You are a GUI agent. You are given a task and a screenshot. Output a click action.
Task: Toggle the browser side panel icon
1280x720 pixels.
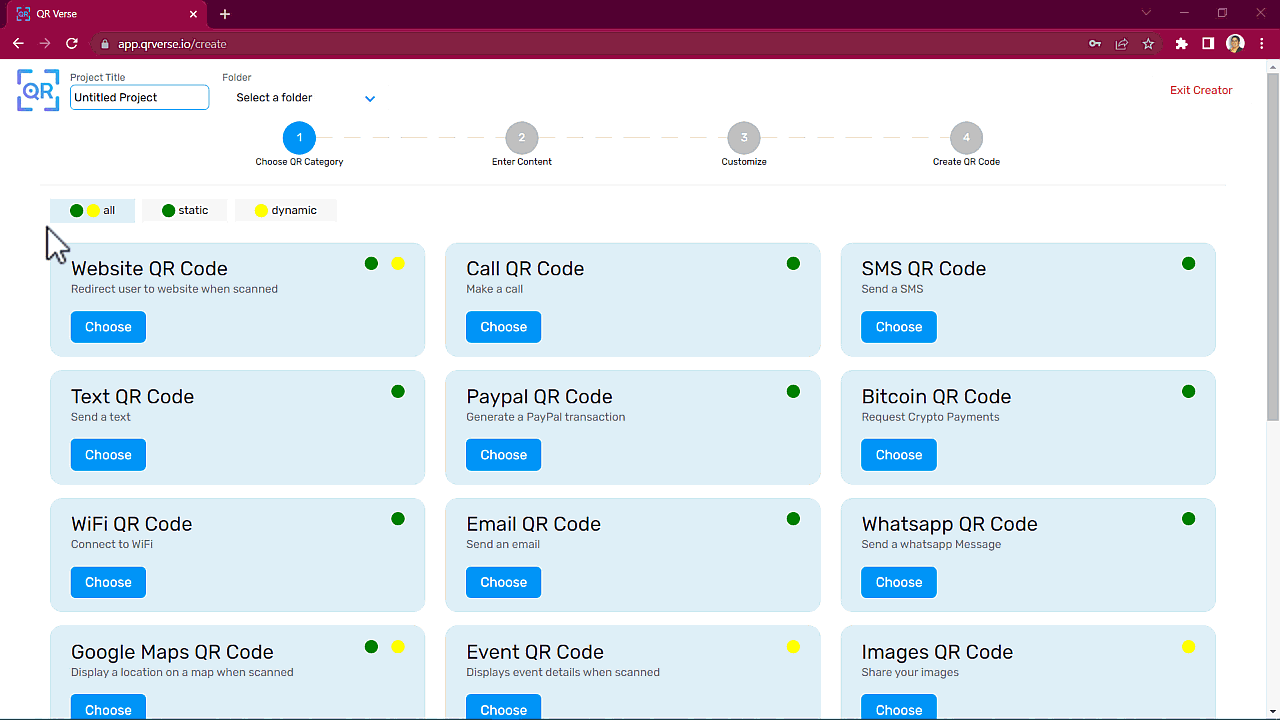(1208, 44)
